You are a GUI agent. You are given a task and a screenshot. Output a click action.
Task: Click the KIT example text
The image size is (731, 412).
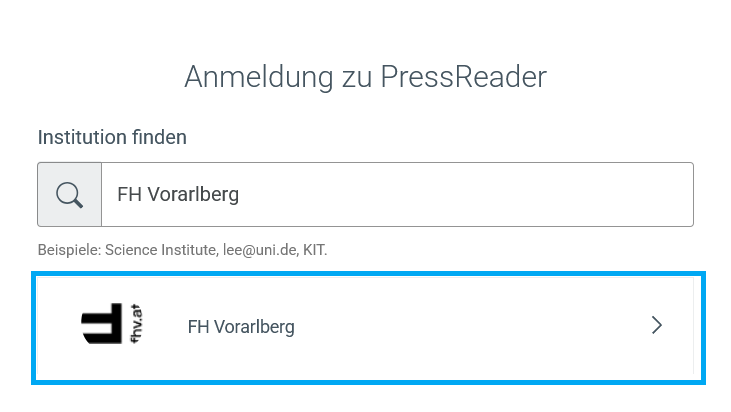coord(314,250)
